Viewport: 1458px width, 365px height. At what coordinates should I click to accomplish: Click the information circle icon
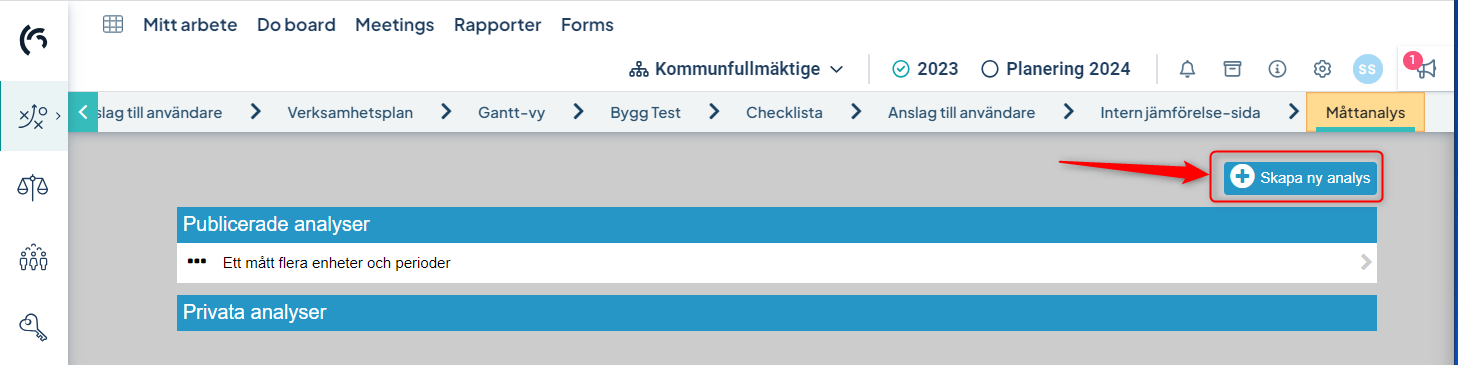tap(1277, 69)
